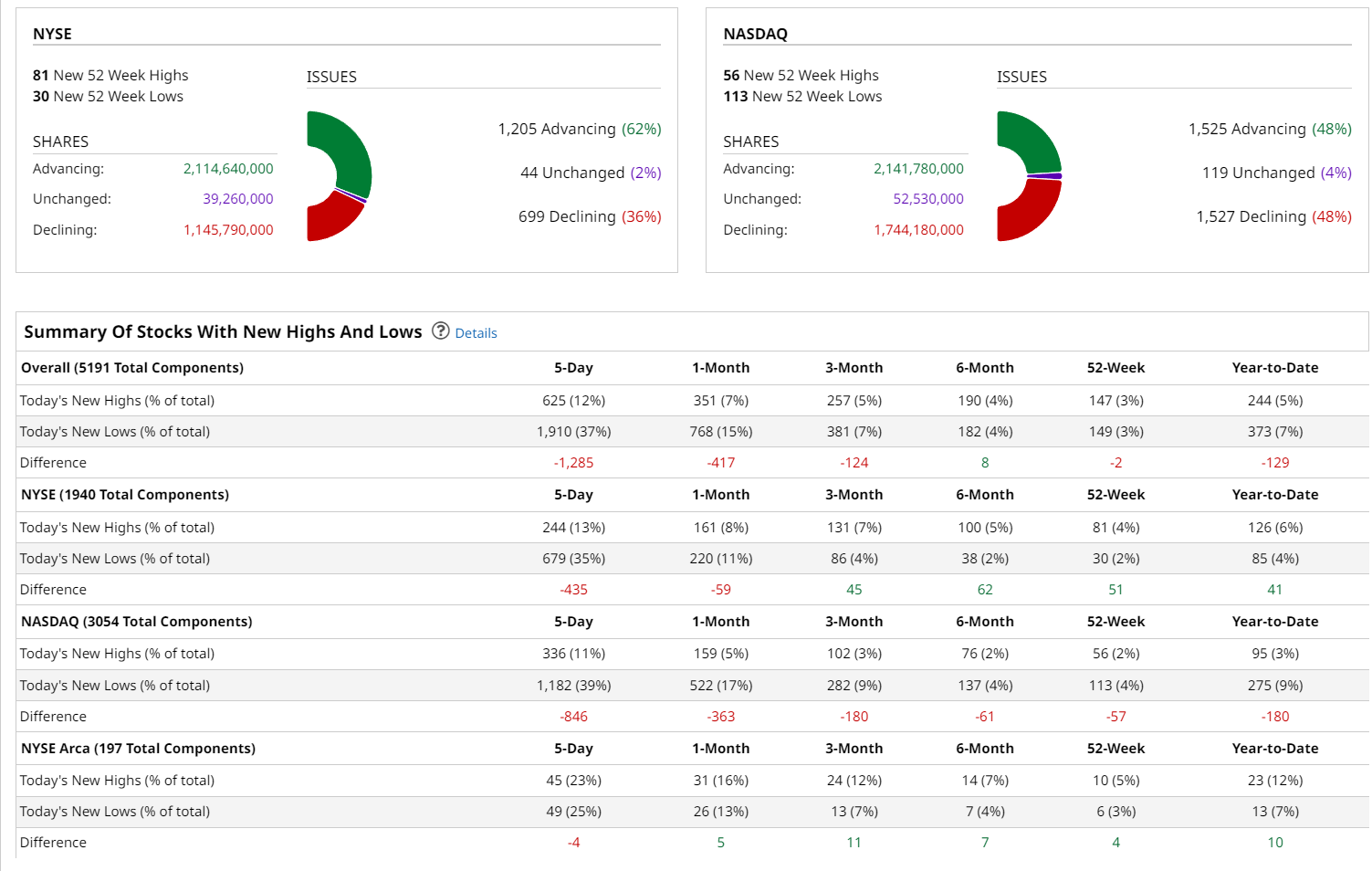Click Overall 5-Day difference '-1,285'
1372x871 pixels.
573,463
